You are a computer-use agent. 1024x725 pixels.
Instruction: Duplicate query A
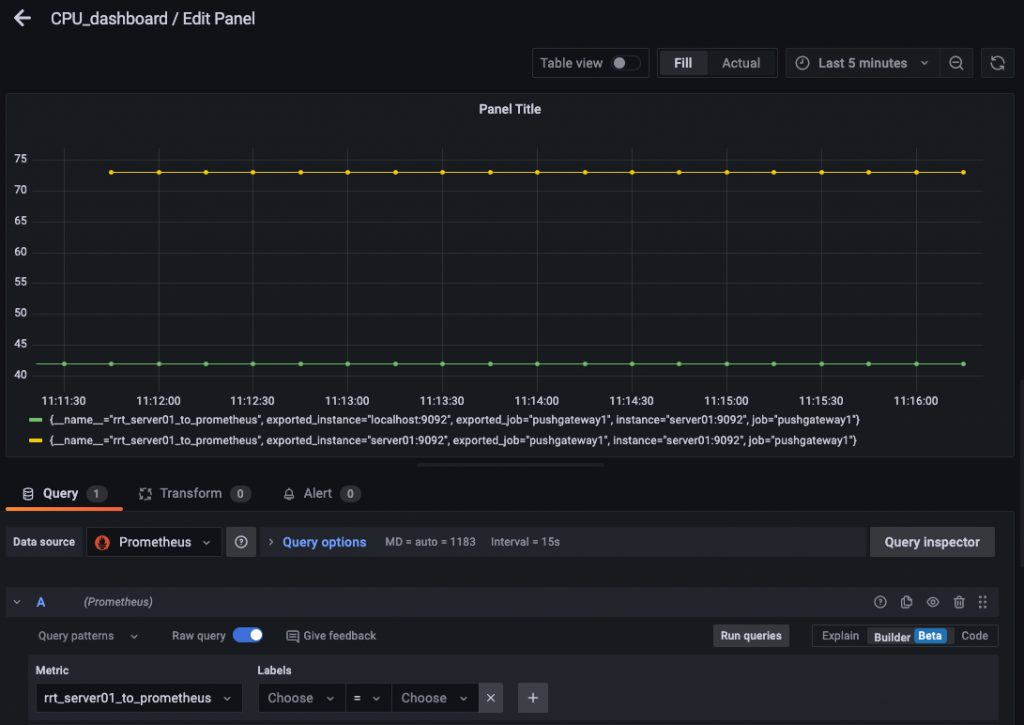906,602
